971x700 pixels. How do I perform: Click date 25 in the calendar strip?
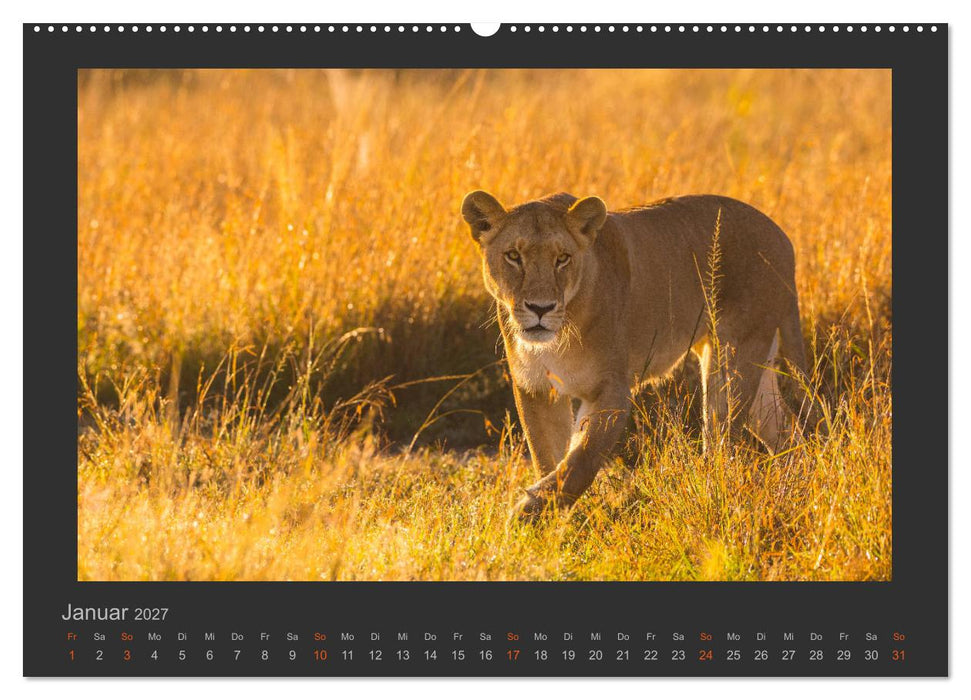733,655
